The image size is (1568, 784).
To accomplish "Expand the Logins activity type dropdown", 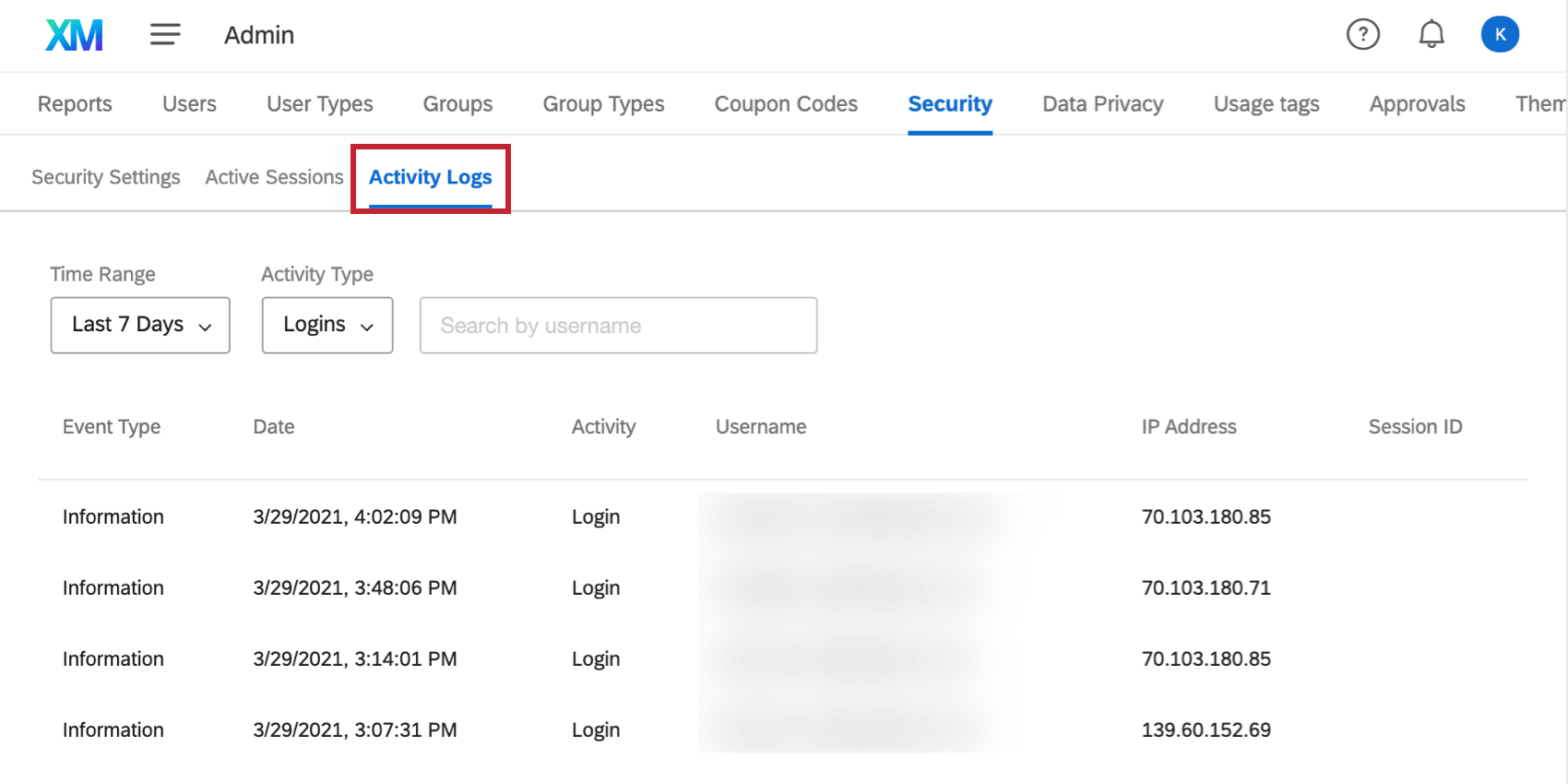I will 327,325.
